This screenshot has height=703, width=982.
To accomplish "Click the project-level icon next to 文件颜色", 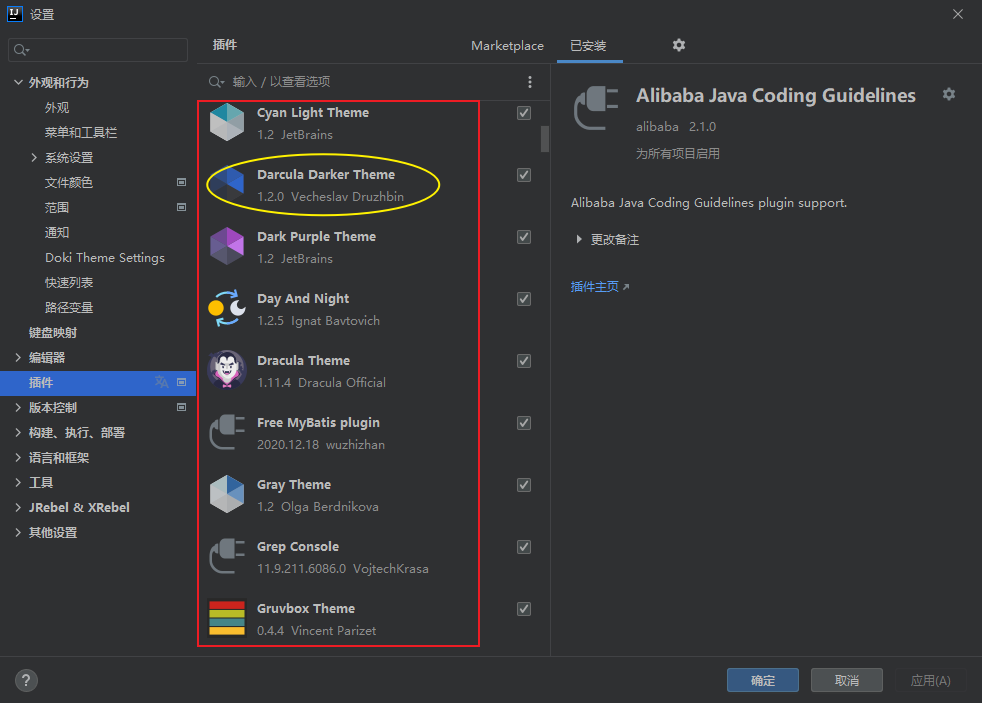I will [182, 182].
